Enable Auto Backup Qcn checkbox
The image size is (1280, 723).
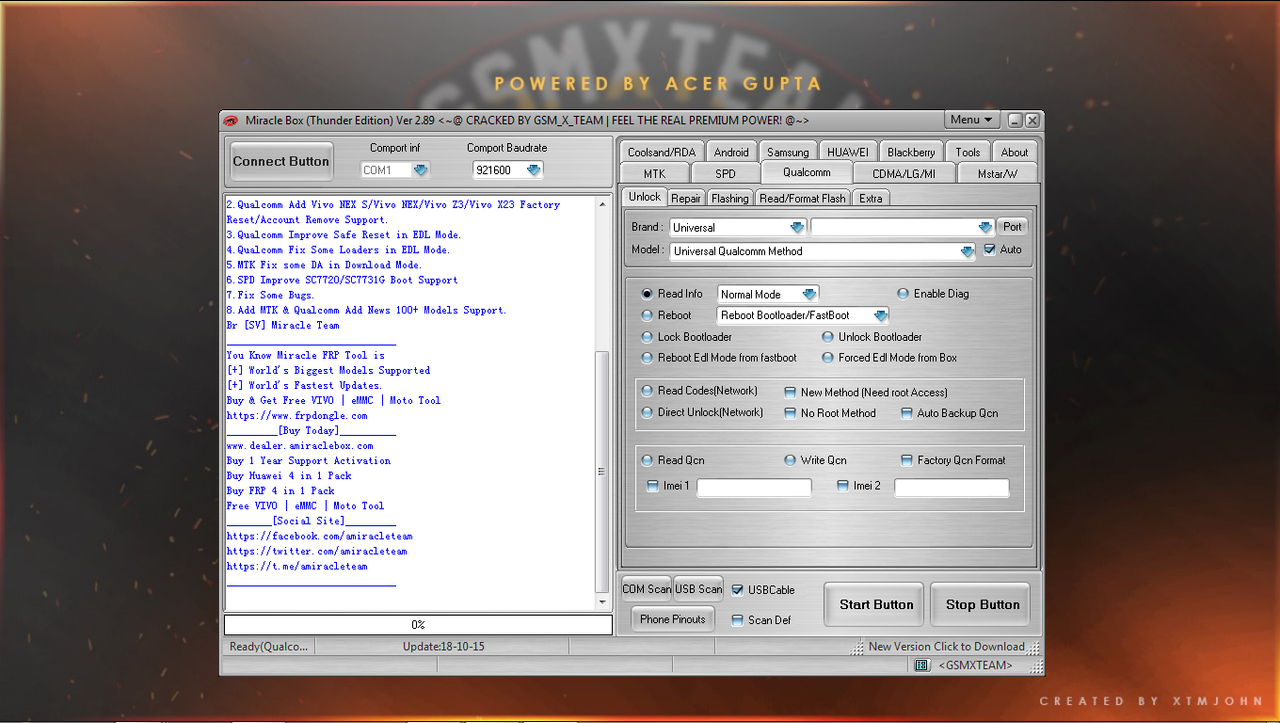907,413
